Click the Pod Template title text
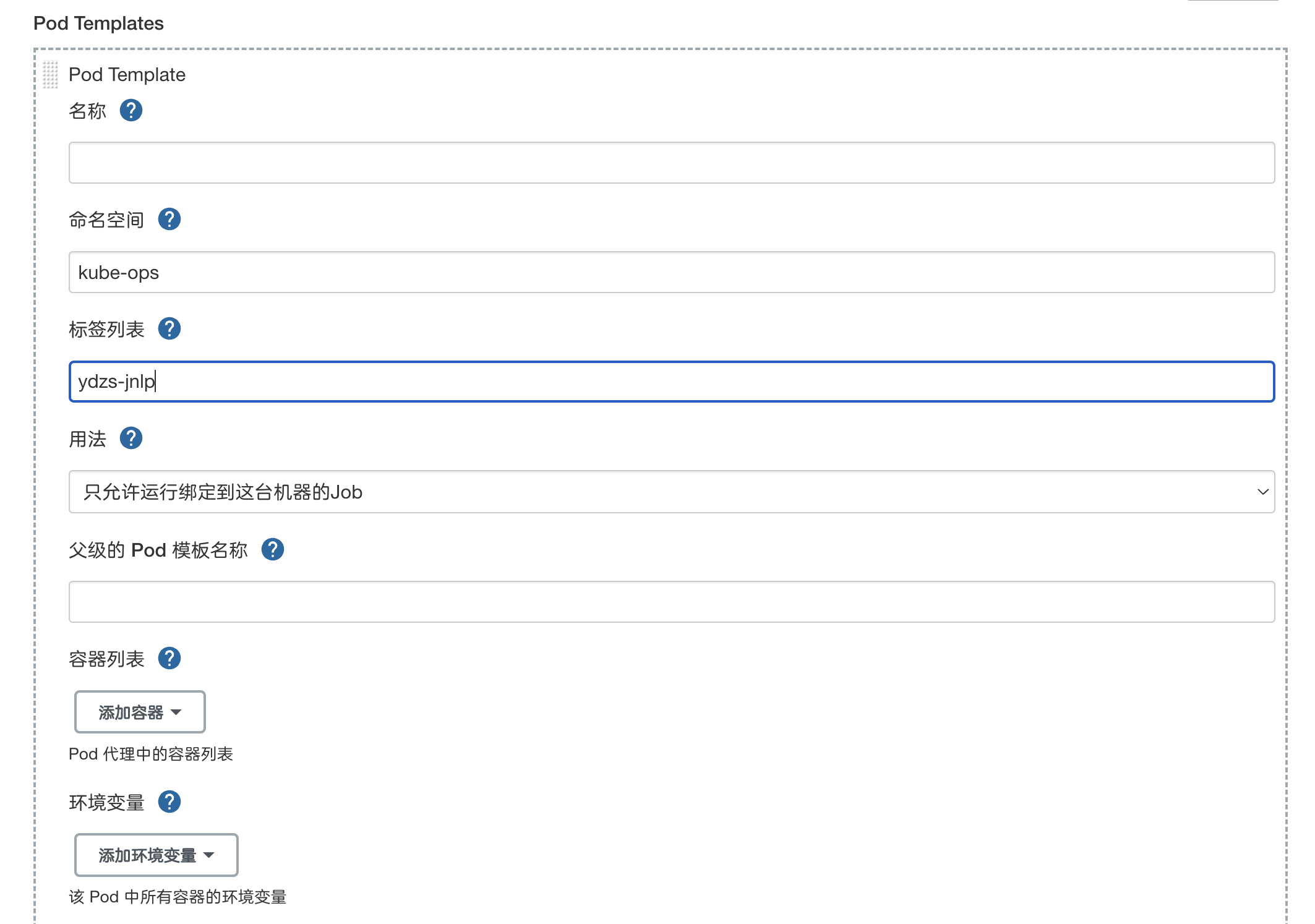The width and height of the screenshot is (1315, 924). [127, 75]
